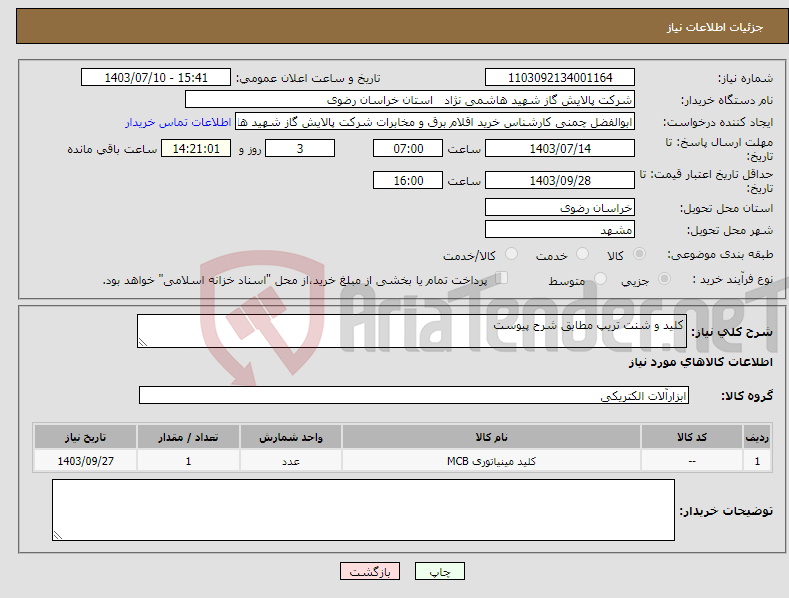Viewport: 789px width, 598px height.
Task: Click the resize handle of description textarea
Action: pos(143,343)
